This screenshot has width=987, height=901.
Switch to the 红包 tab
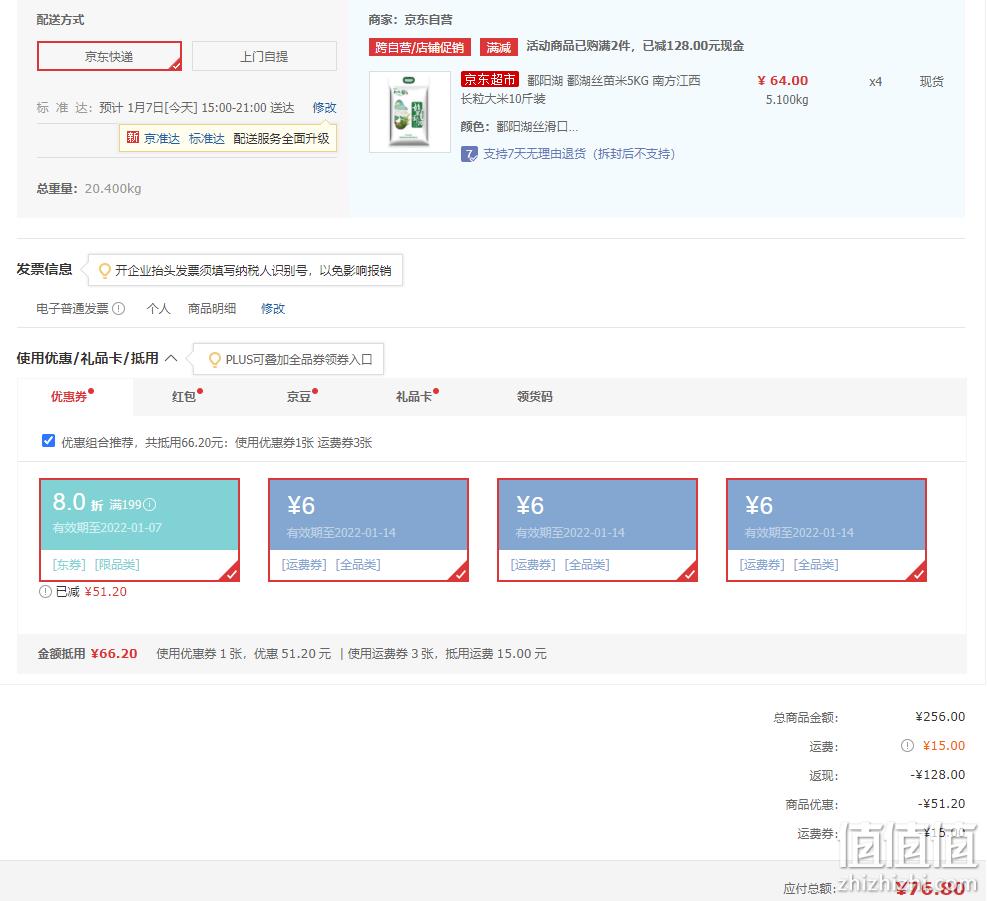tap(184, 397)
